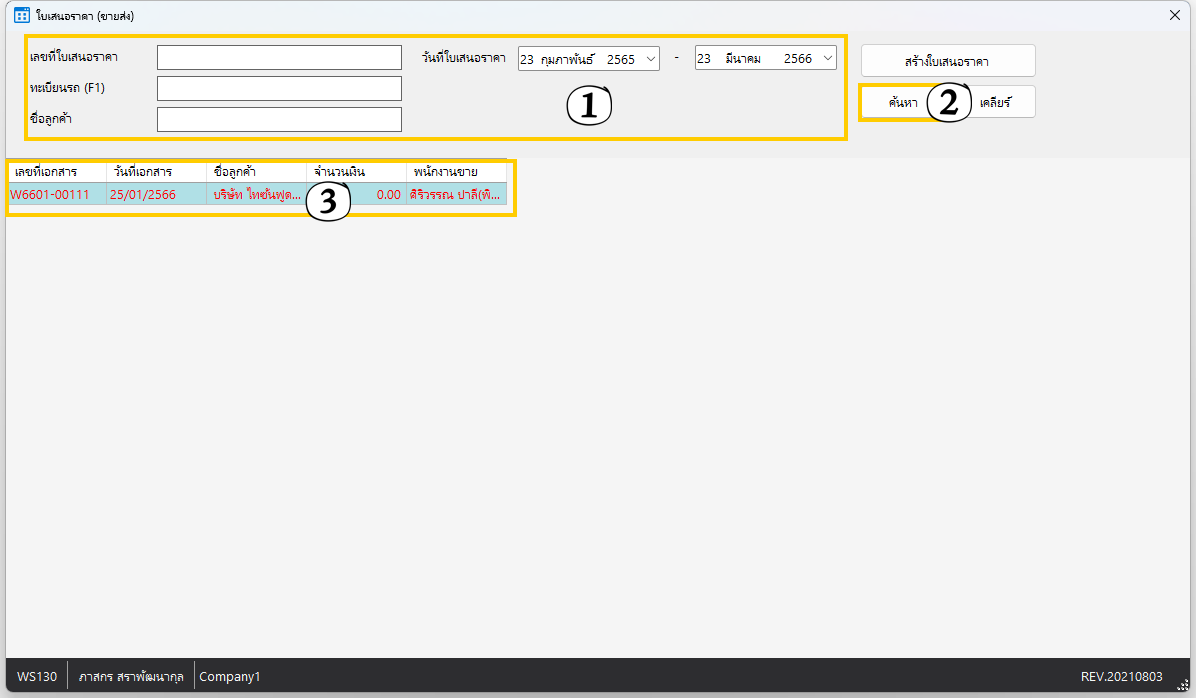The height and width of the screenshot is (698, 1196).
Task: Click the quotation window icon in title bar
Action: [21, 15]
